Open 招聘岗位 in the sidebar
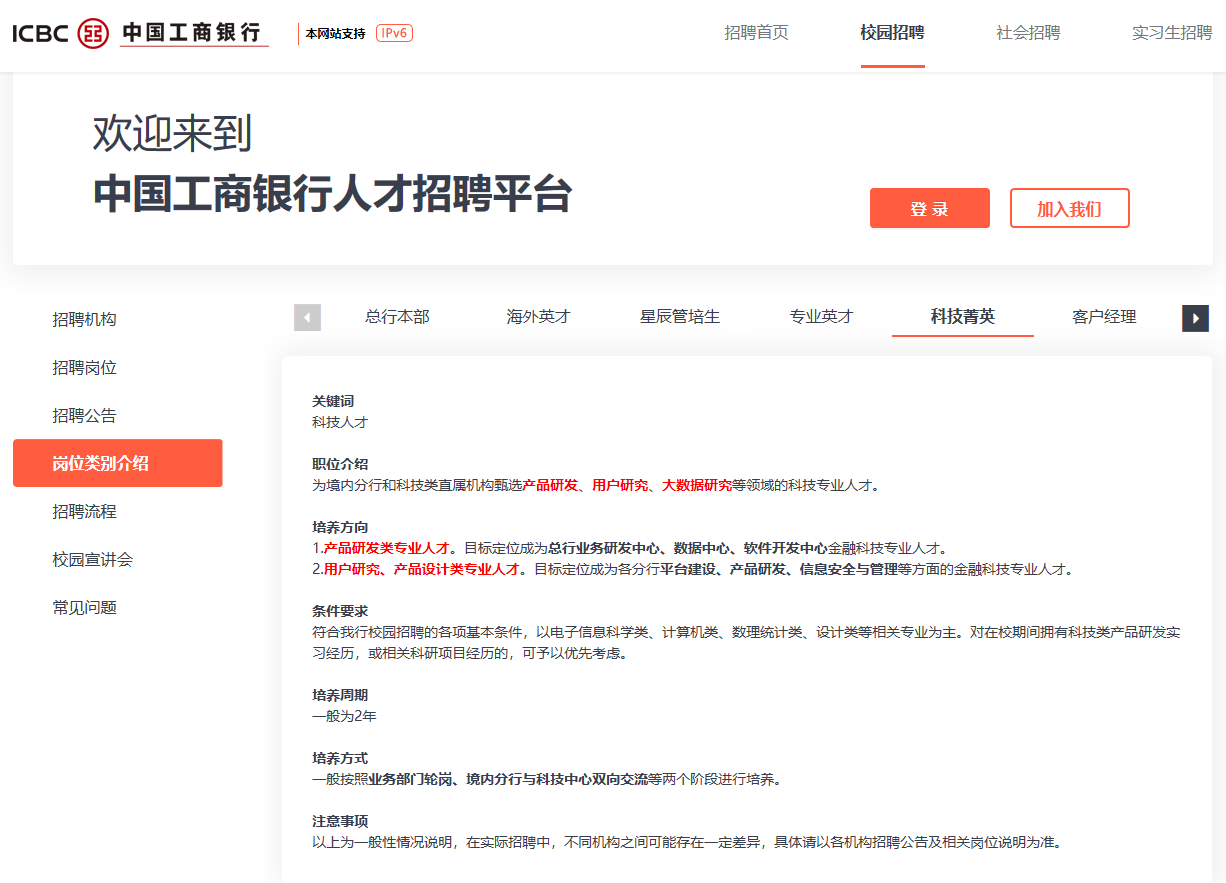This screenshot has height=883, width=1226. pos(85,367)
